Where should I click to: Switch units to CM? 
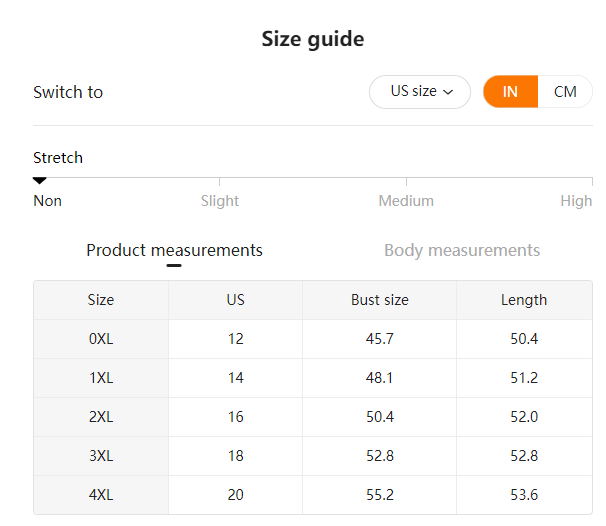pos(565,92)
